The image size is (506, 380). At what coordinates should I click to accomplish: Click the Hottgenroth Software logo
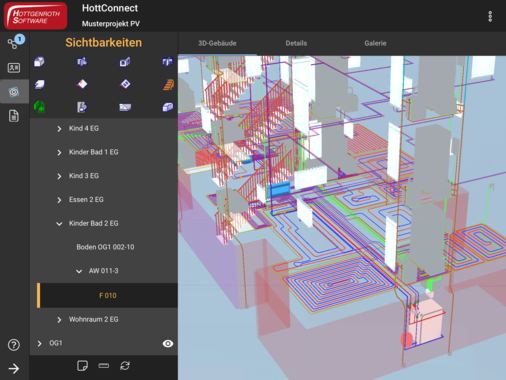pyautogui.click(x=35, y=16)
